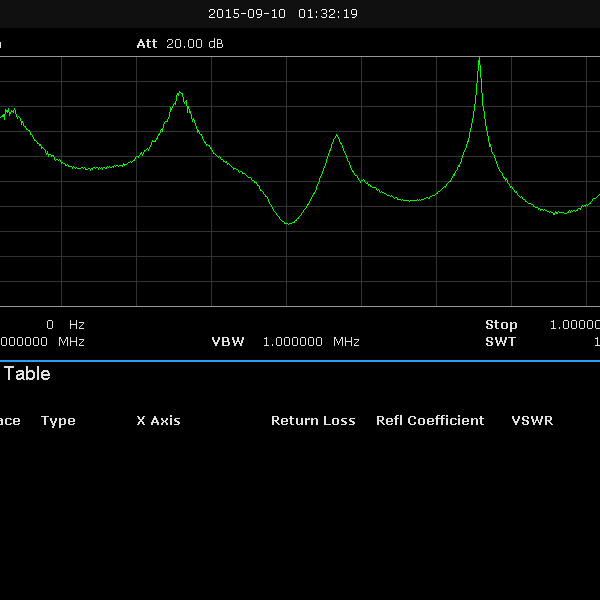Click the small third peak on the trace

click(x=337, y=136)
